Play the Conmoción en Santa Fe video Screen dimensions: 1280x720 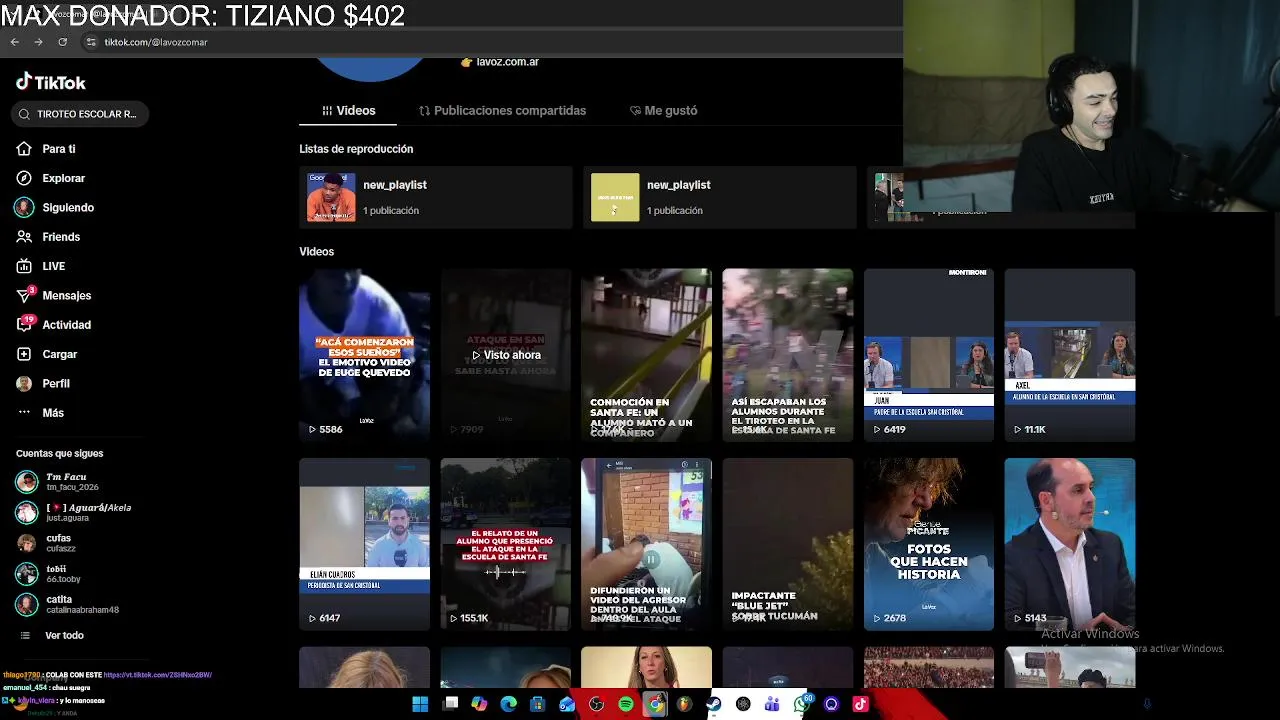point(647,354)
